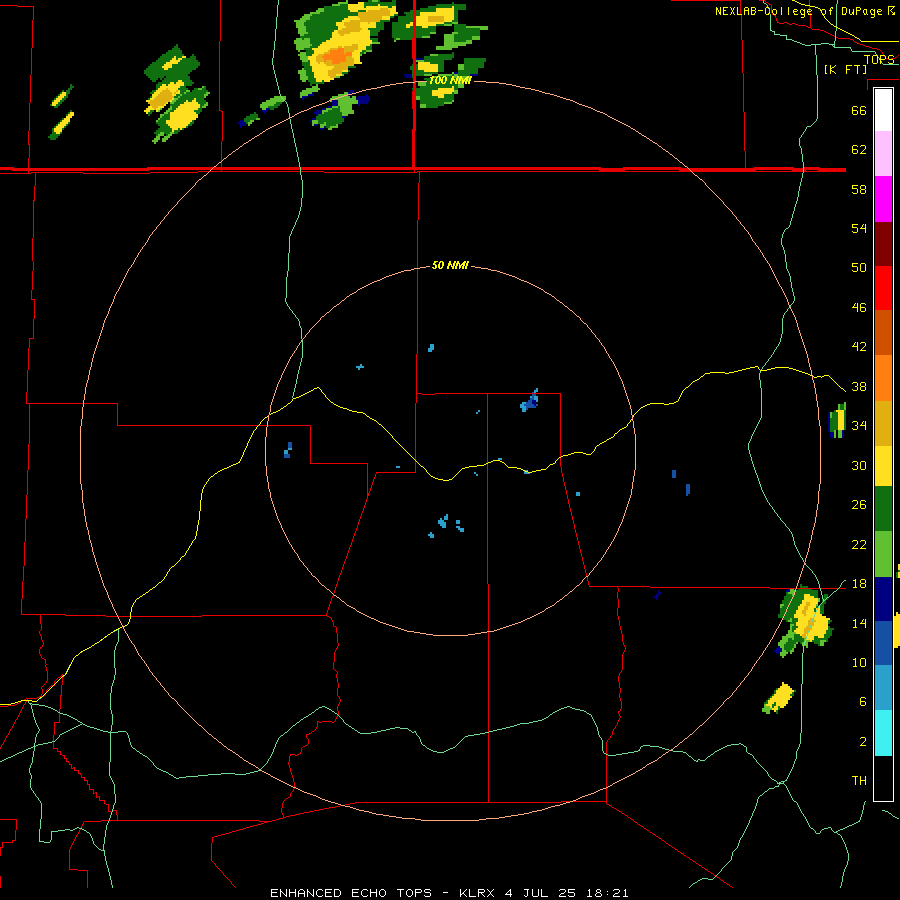Screen dimensions: 900x900
Task: Click the dark green swatch above 22
Action: [x=883, y=509]
